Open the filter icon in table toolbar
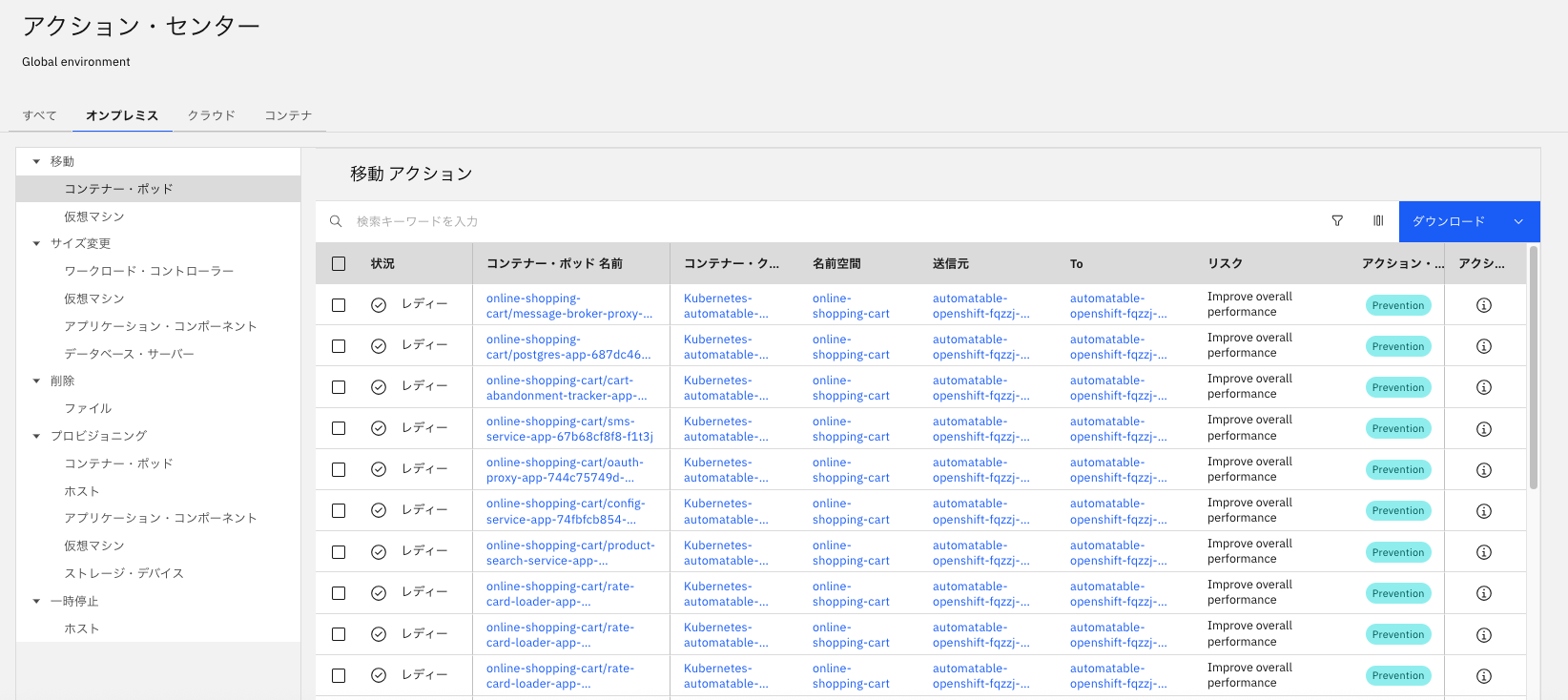 point(1337,221)
